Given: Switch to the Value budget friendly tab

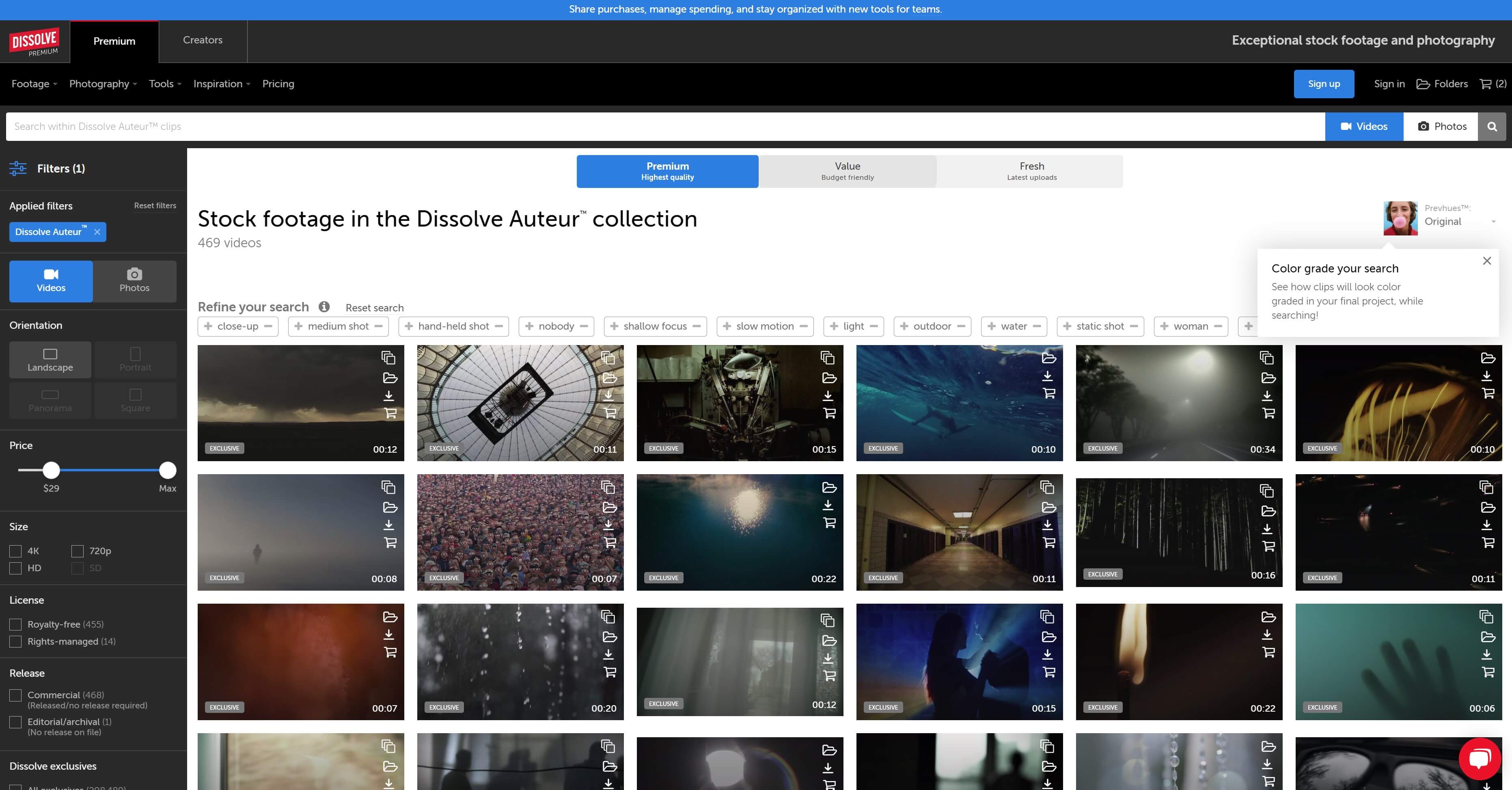Looking at the screenshot, I should click(847, 171).
